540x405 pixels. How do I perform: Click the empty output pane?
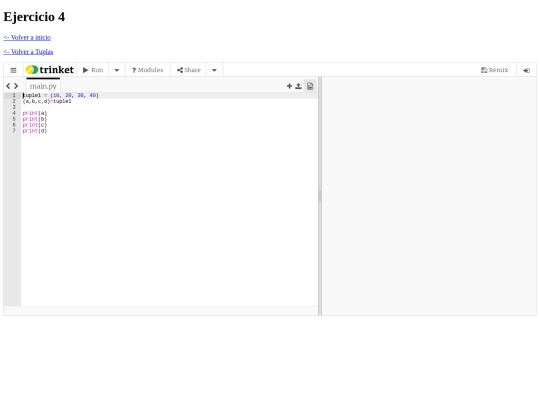pos(429,196)
